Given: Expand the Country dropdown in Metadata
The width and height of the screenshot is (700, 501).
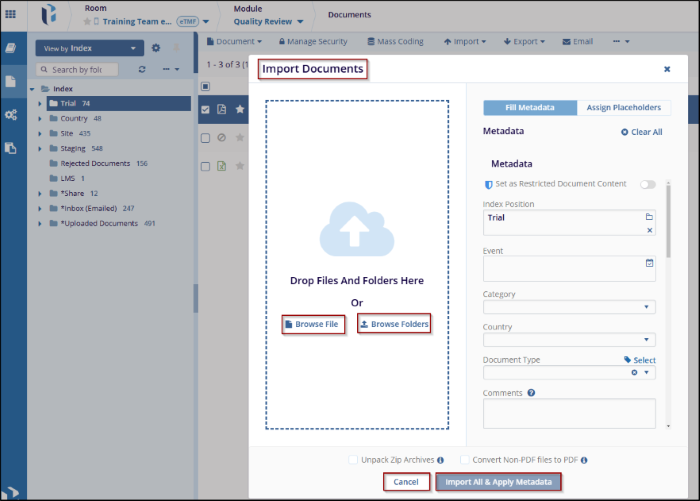Looking at the screenshot, I should 568,340.
